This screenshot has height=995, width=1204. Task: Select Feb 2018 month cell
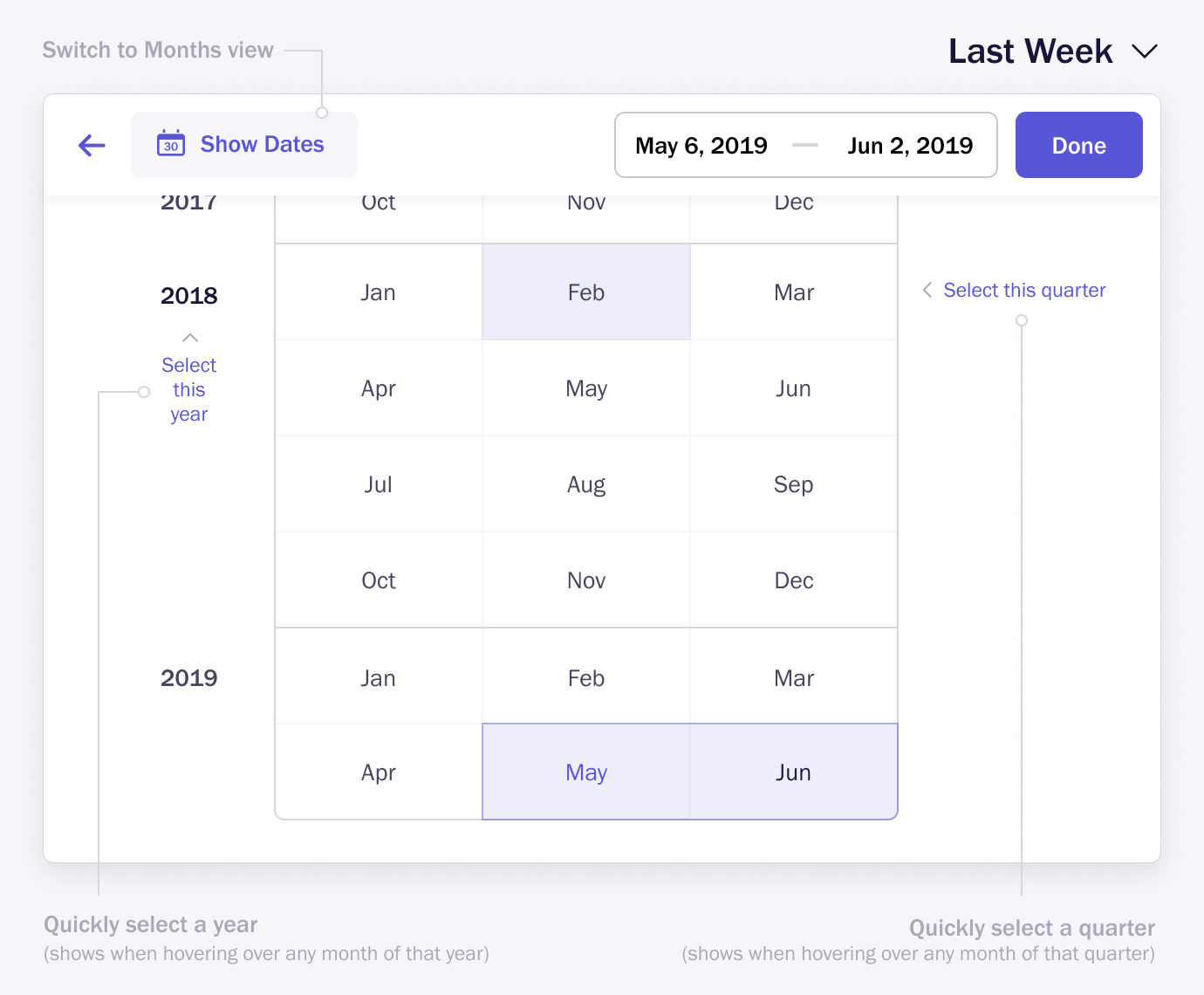(586, 292)
